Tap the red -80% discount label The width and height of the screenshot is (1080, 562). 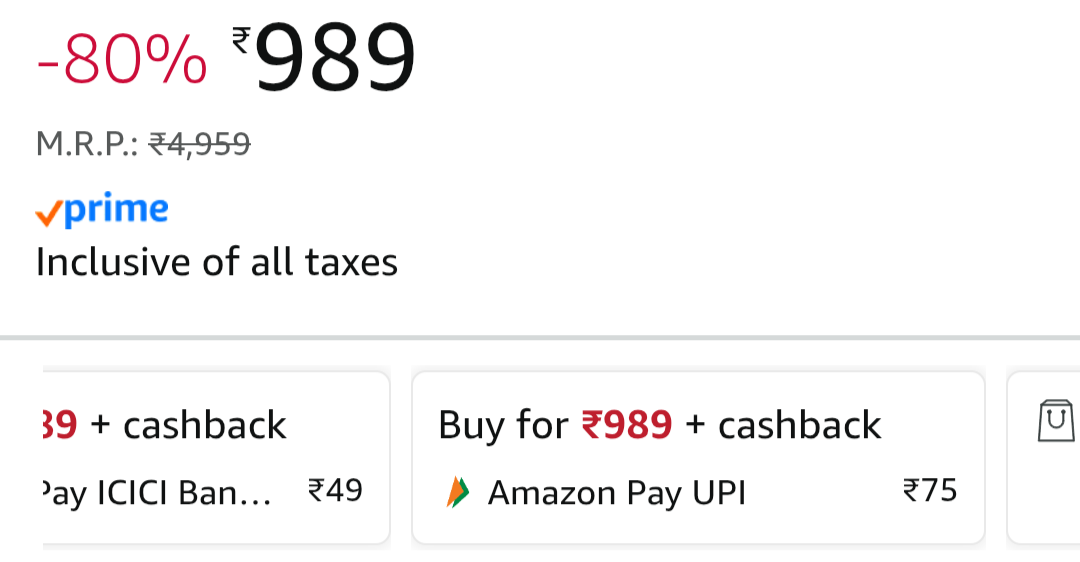[x=122, y=62]
